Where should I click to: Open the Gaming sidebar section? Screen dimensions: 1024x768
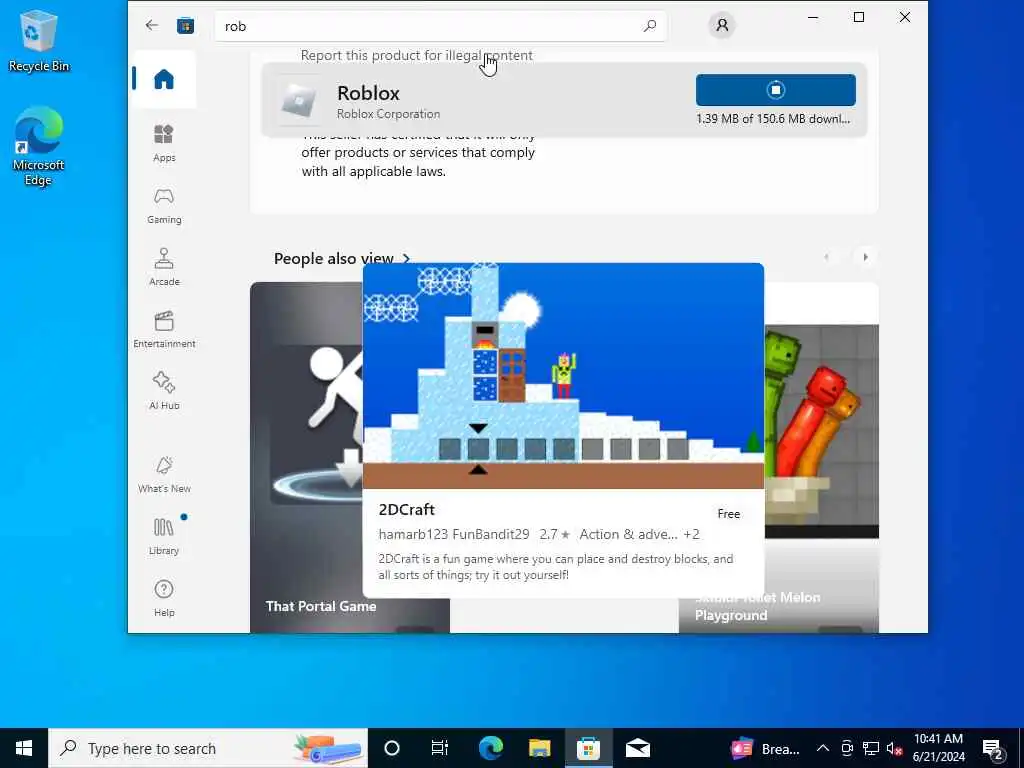164,206
